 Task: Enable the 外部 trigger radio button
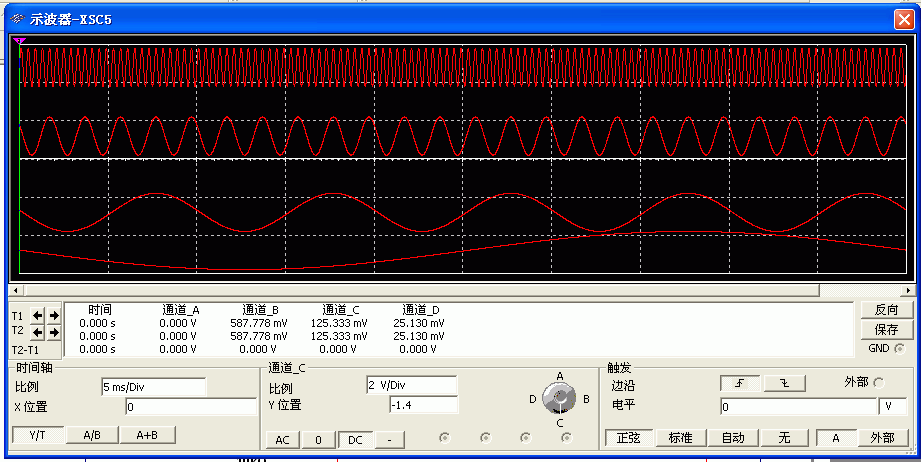[x=879, y=383]
